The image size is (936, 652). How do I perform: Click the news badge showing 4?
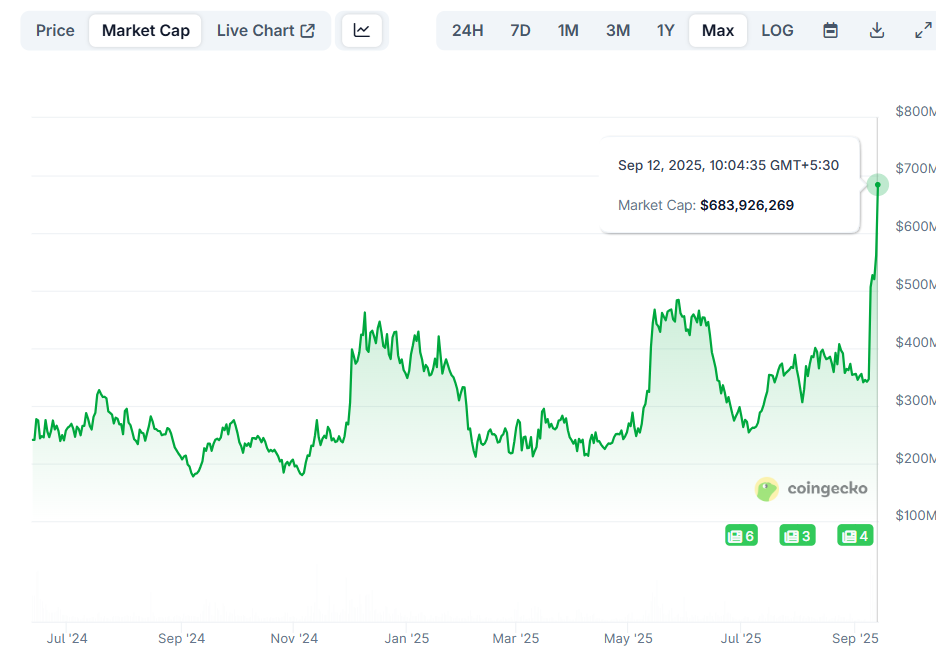854,535
